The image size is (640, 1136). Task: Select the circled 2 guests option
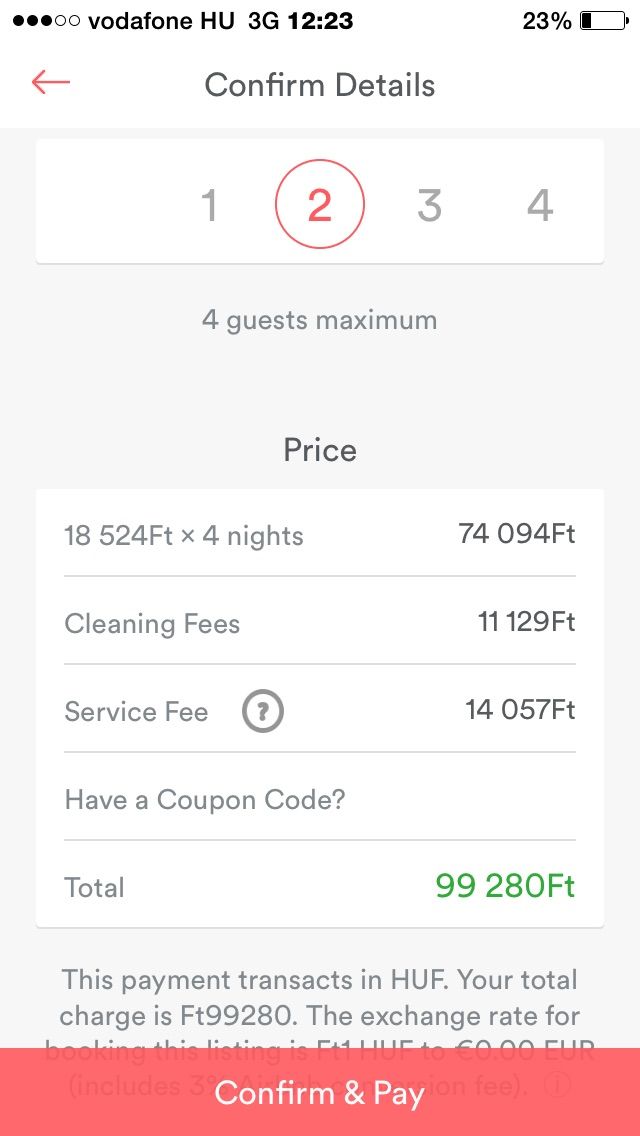[x=320, y=206]
